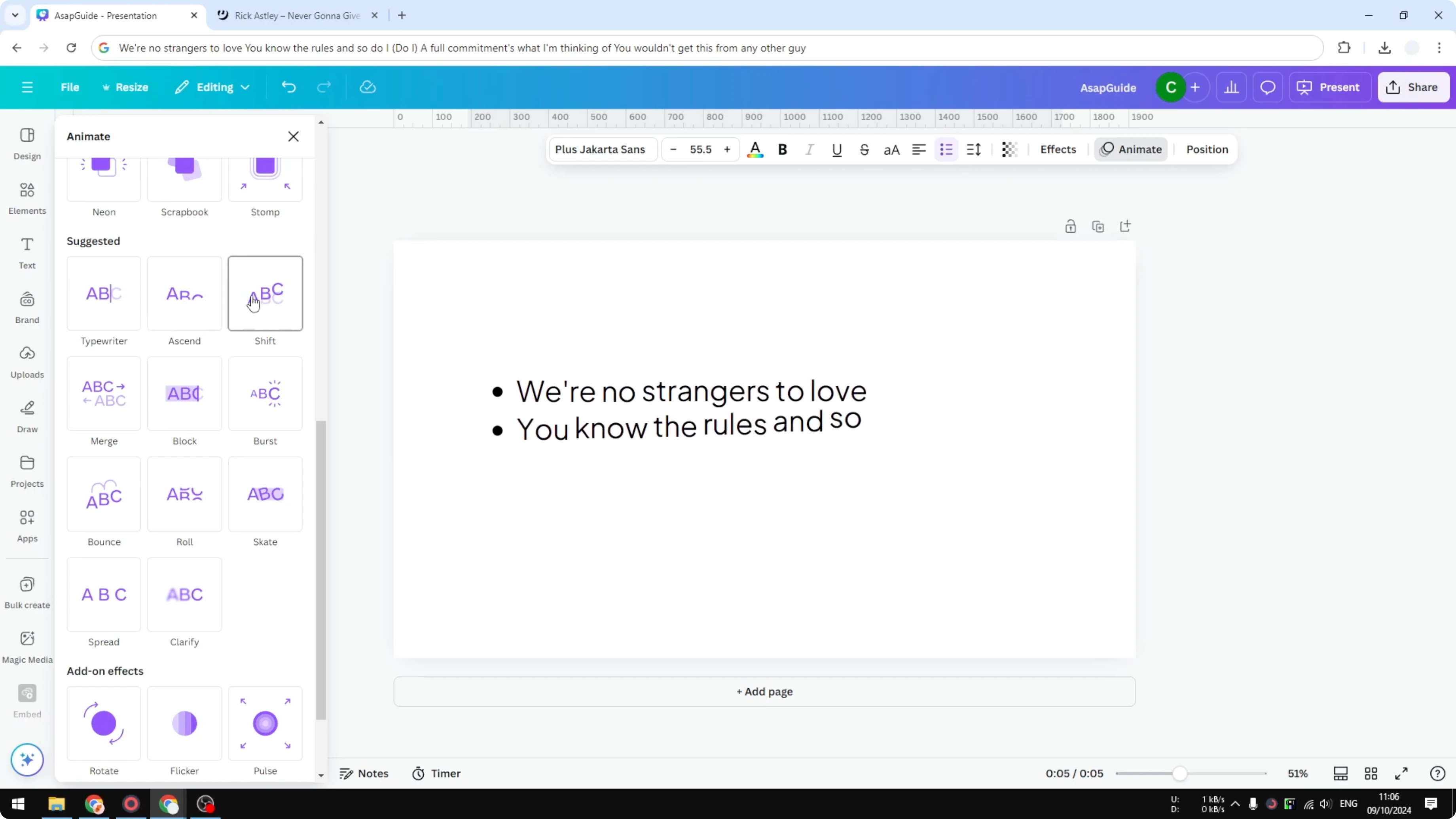This screenshot has height=819, width=1456.
Task: Open the Elements panel
Action: pos(27,198)
